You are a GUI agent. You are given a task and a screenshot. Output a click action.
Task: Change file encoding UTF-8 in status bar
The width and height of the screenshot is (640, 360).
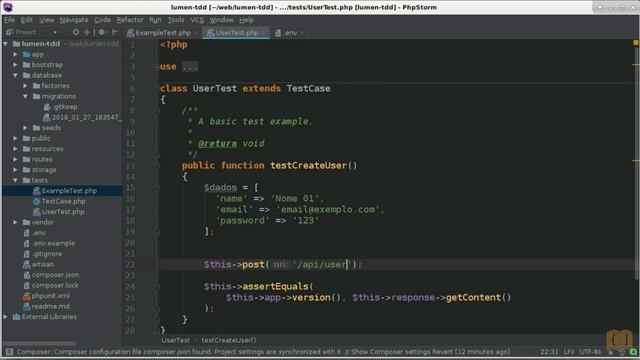click(590, 351)
